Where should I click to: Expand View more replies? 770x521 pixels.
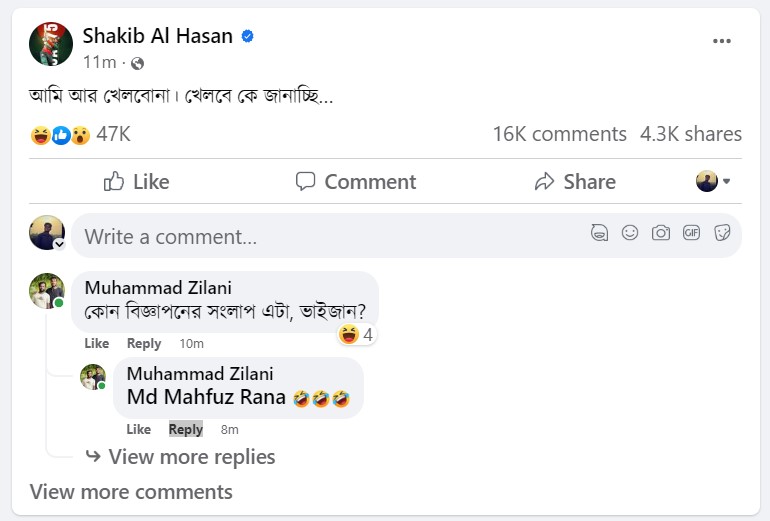[x=191, y=457]
